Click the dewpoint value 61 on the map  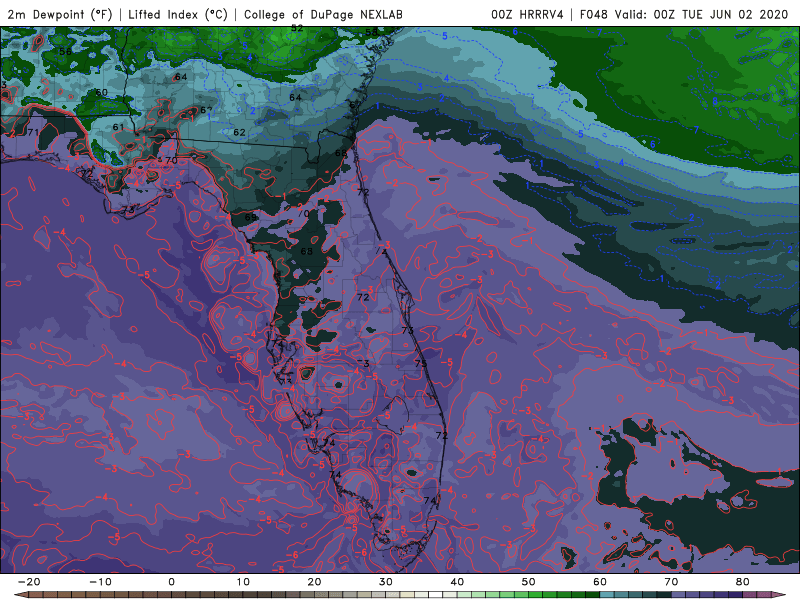(118, 127)
